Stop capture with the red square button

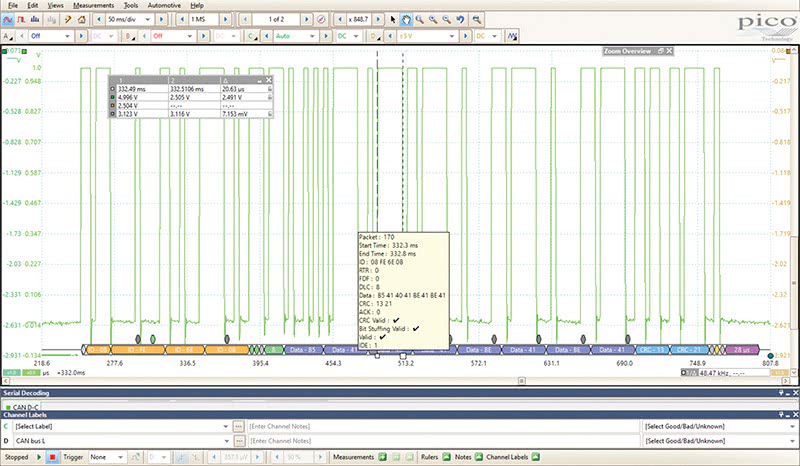tap(52, 457)
